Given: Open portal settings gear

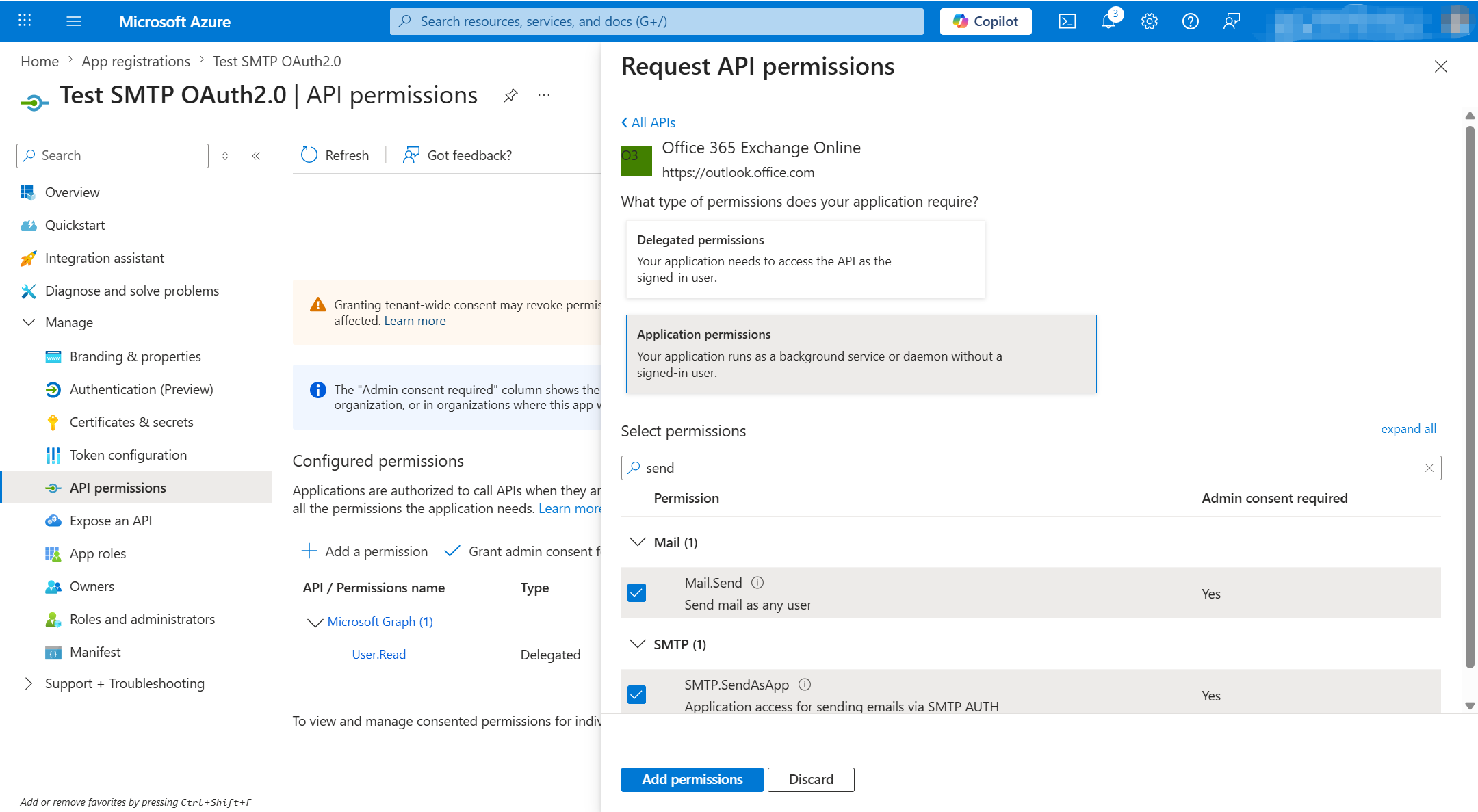Looking at the screenshot, I should [x=1150, y=21].
